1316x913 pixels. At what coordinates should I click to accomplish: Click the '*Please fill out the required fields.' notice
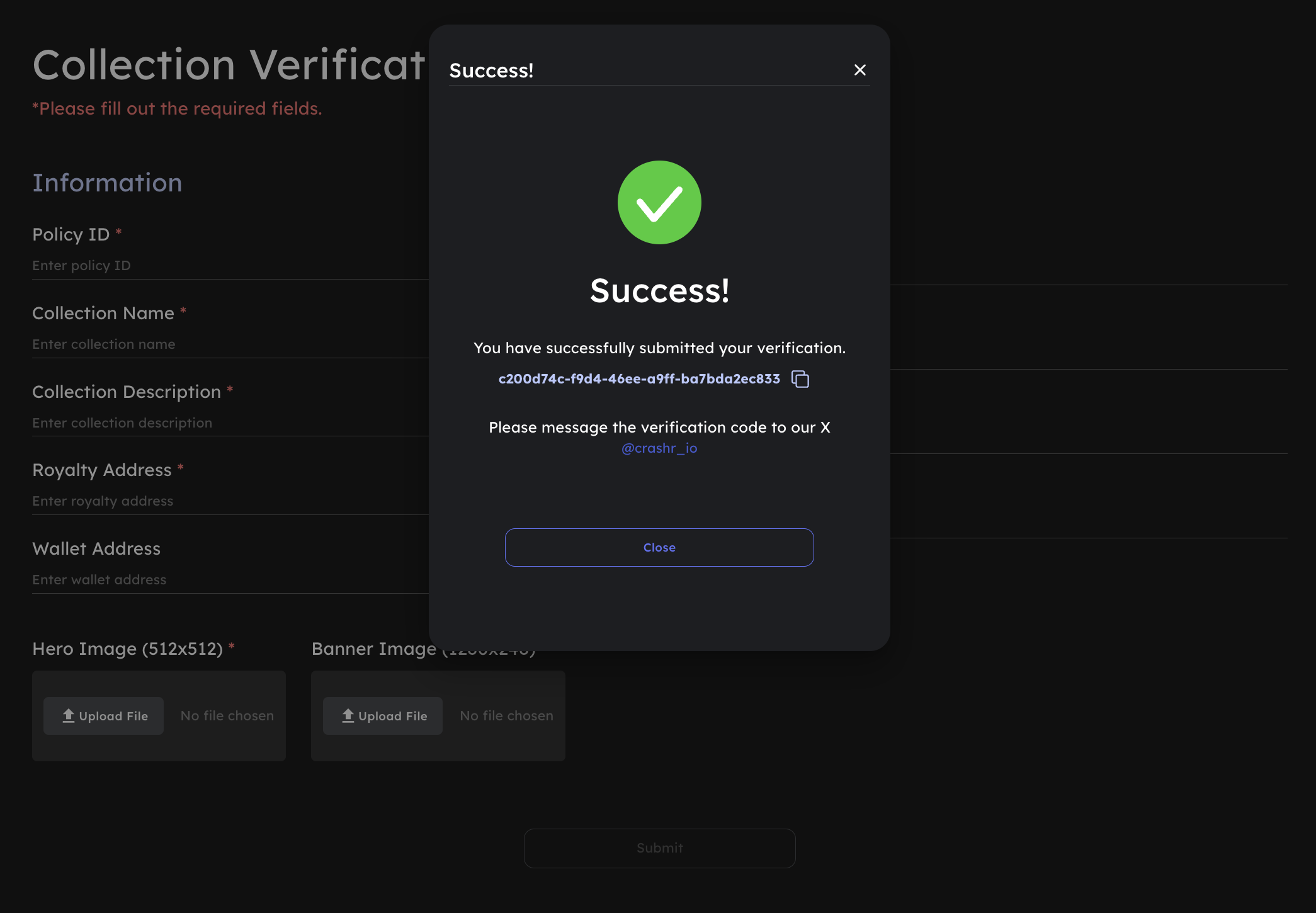[x=177, y=108]
